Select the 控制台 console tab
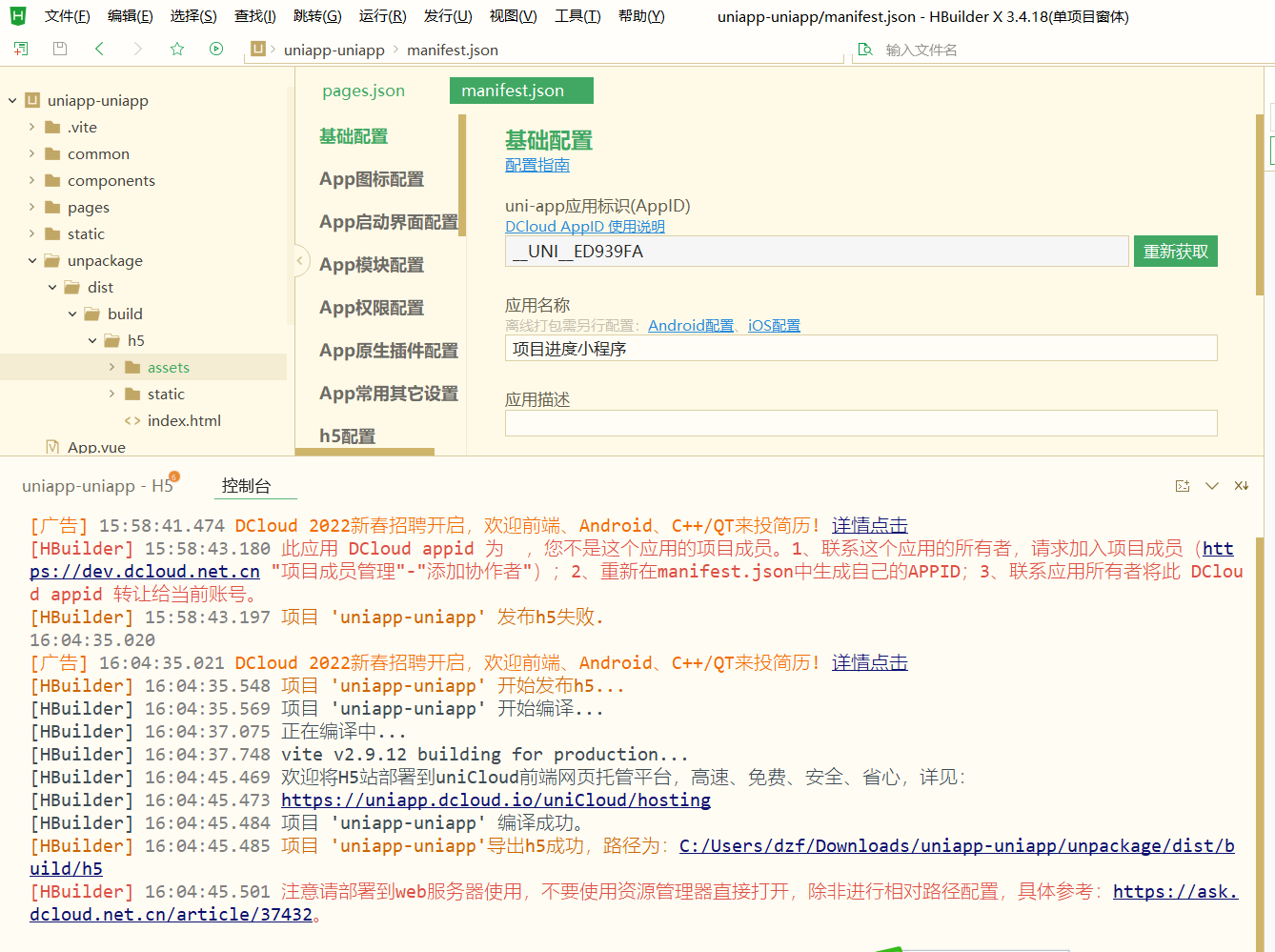Screen dimensions: 1275x952 (246, 486)
